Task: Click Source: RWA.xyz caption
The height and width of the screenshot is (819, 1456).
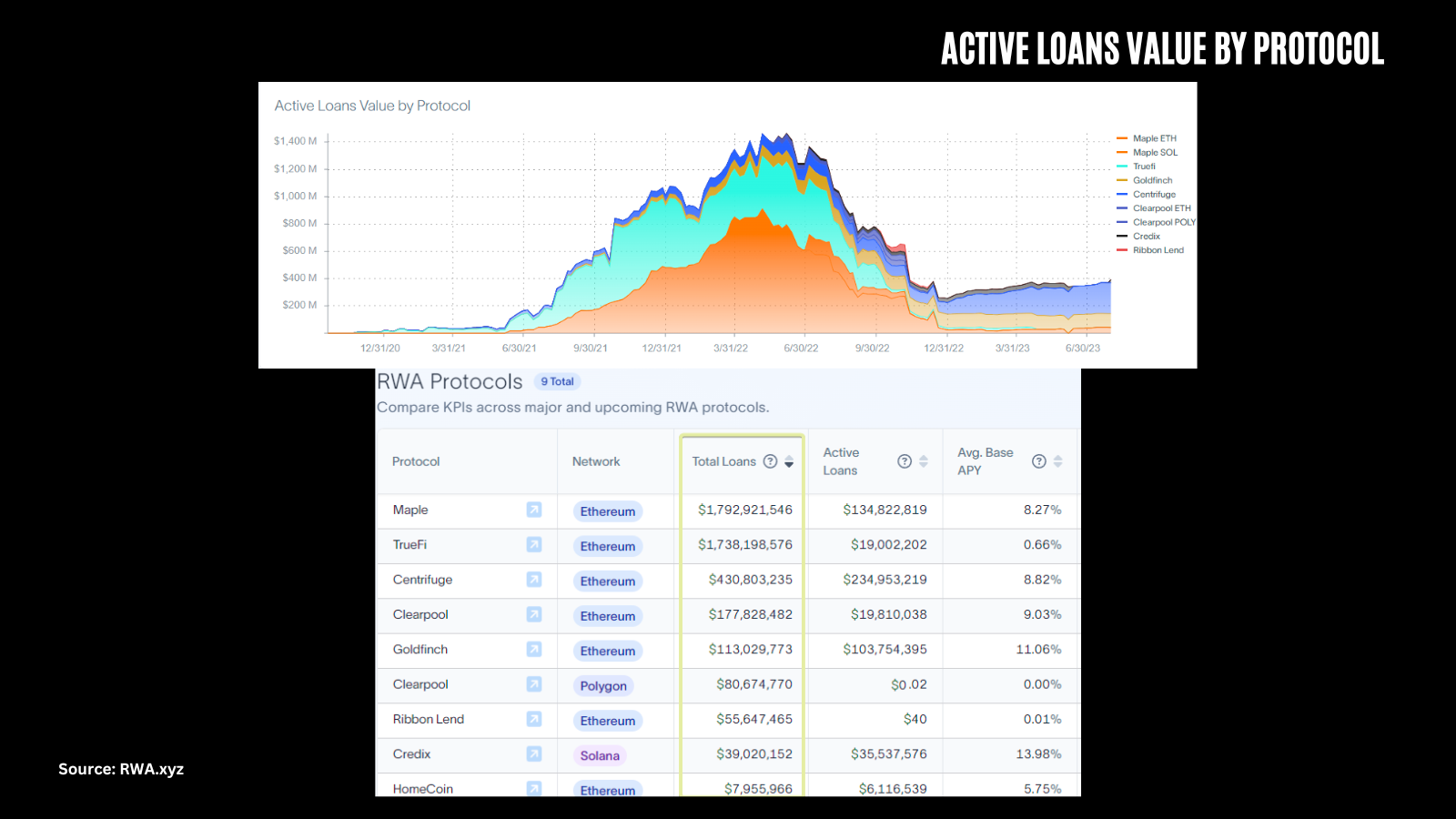Action: click(121, 769)
